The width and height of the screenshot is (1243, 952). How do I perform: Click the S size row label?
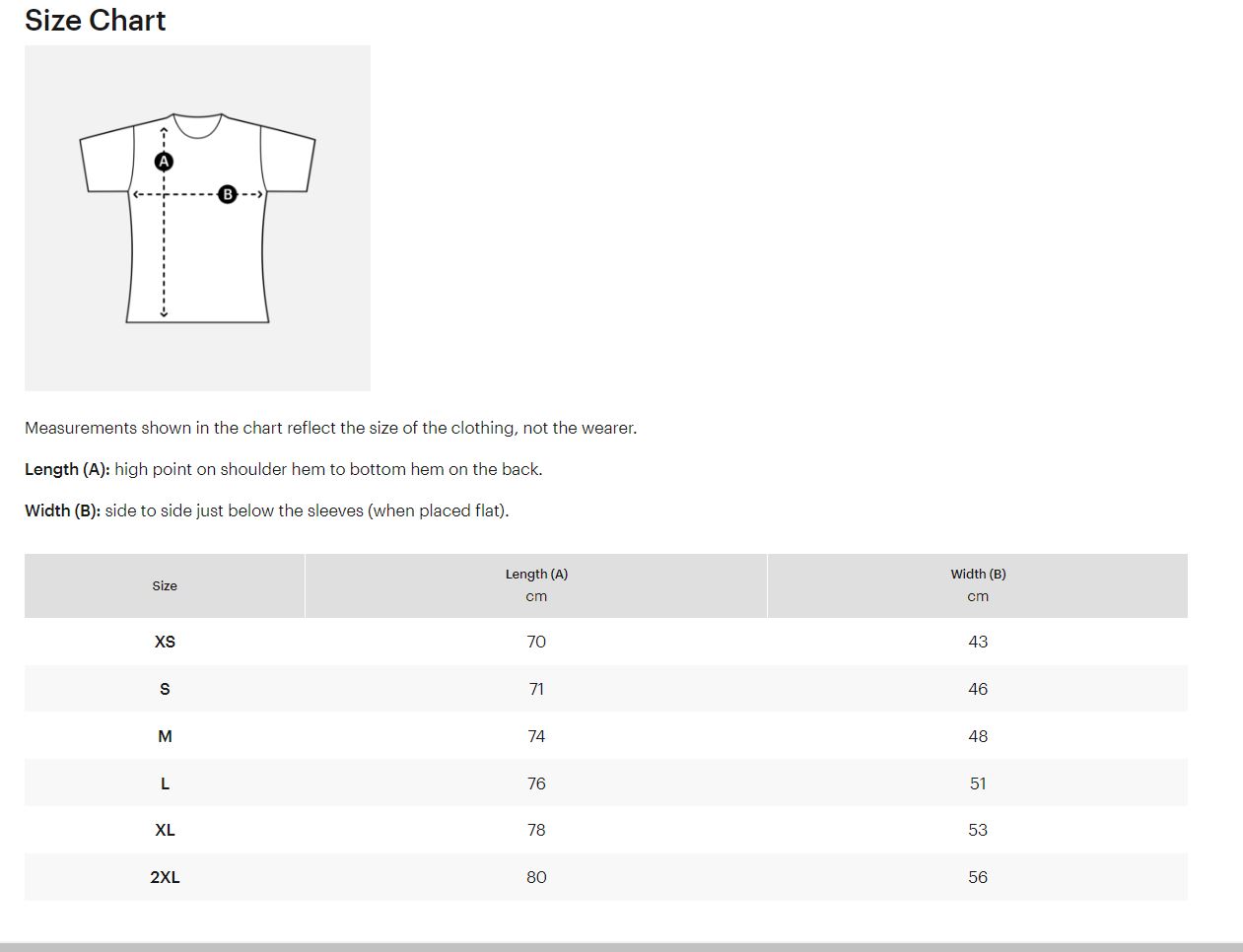coord(165,689)
